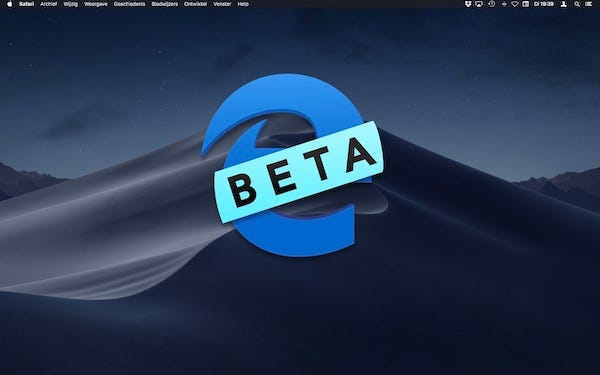The height and width of the screenshot is (375, 600).
Task: Open the Wijzig menu
Action: pos(70,4)
